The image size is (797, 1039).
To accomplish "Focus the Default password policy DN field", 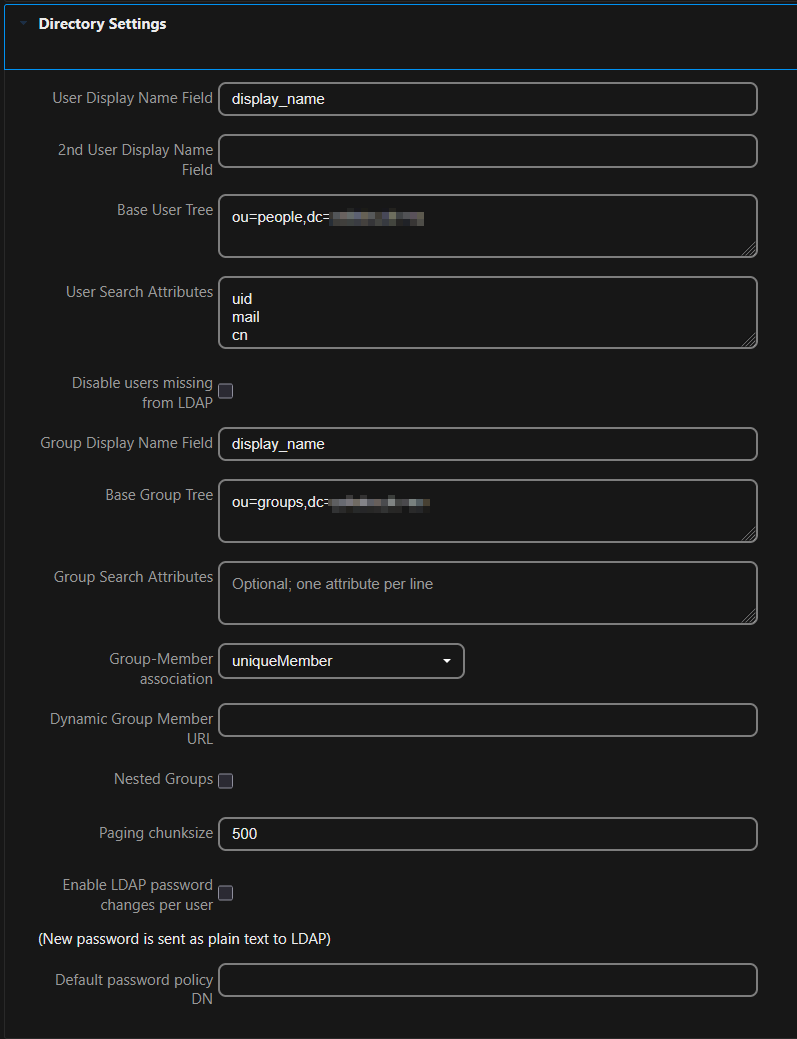I will pos(487,980).
